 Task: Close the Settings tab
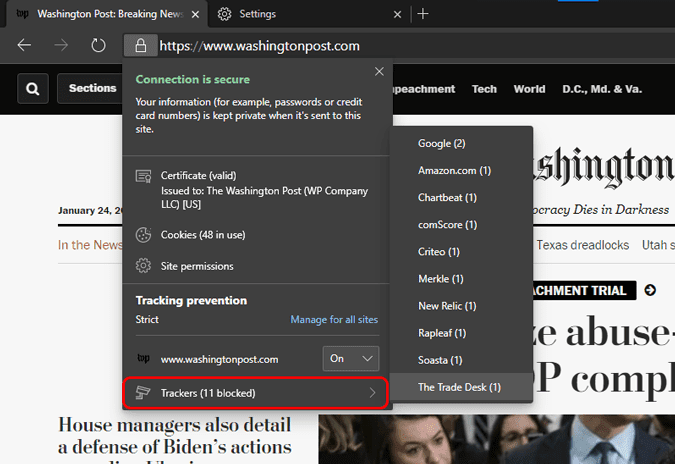click(x=397, y=15)
